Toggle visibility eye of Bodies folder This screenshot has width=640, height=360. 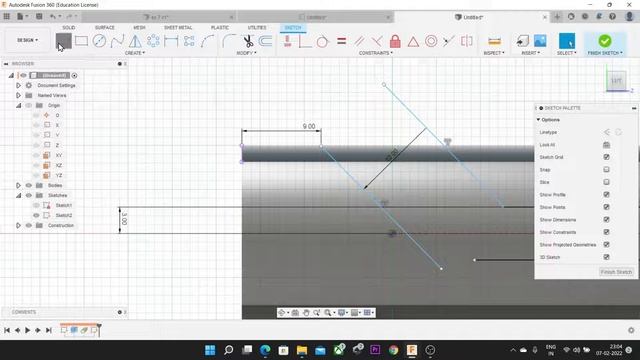pos(29,185)
